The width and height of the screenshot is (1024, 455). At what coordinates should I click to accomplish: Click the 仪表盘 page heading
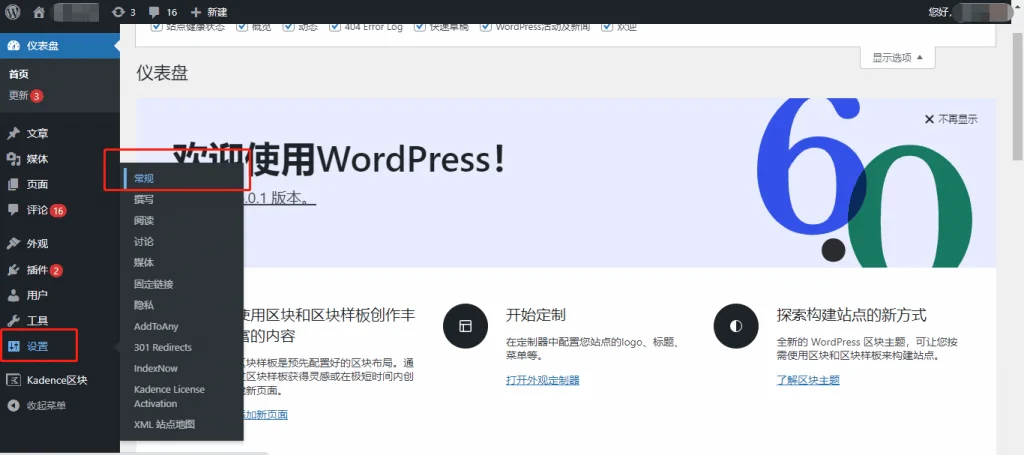[162, 73]
